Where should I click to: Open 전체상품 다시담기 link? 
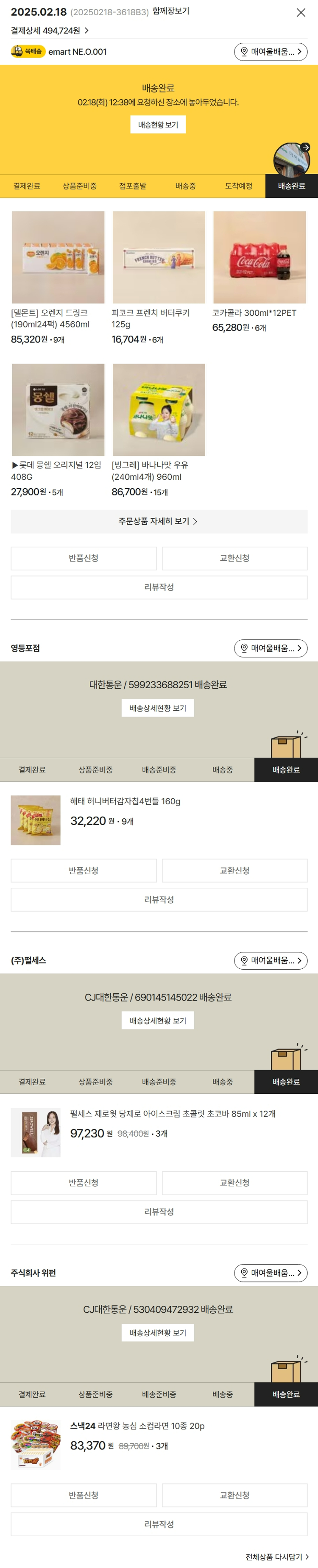tap(277, 1557)
